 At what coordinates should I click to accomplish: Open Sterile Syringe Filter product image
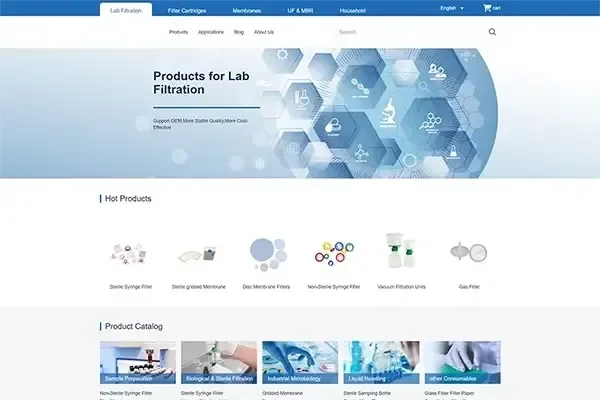tap(130, 253)
